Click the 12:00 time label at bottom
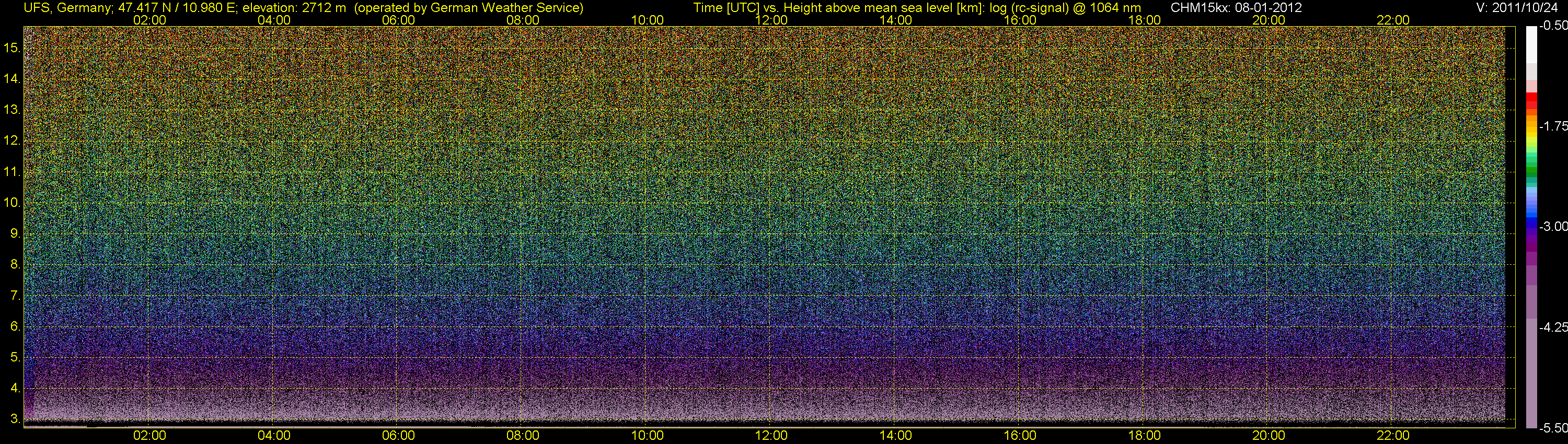 click(x=771, y=436)
